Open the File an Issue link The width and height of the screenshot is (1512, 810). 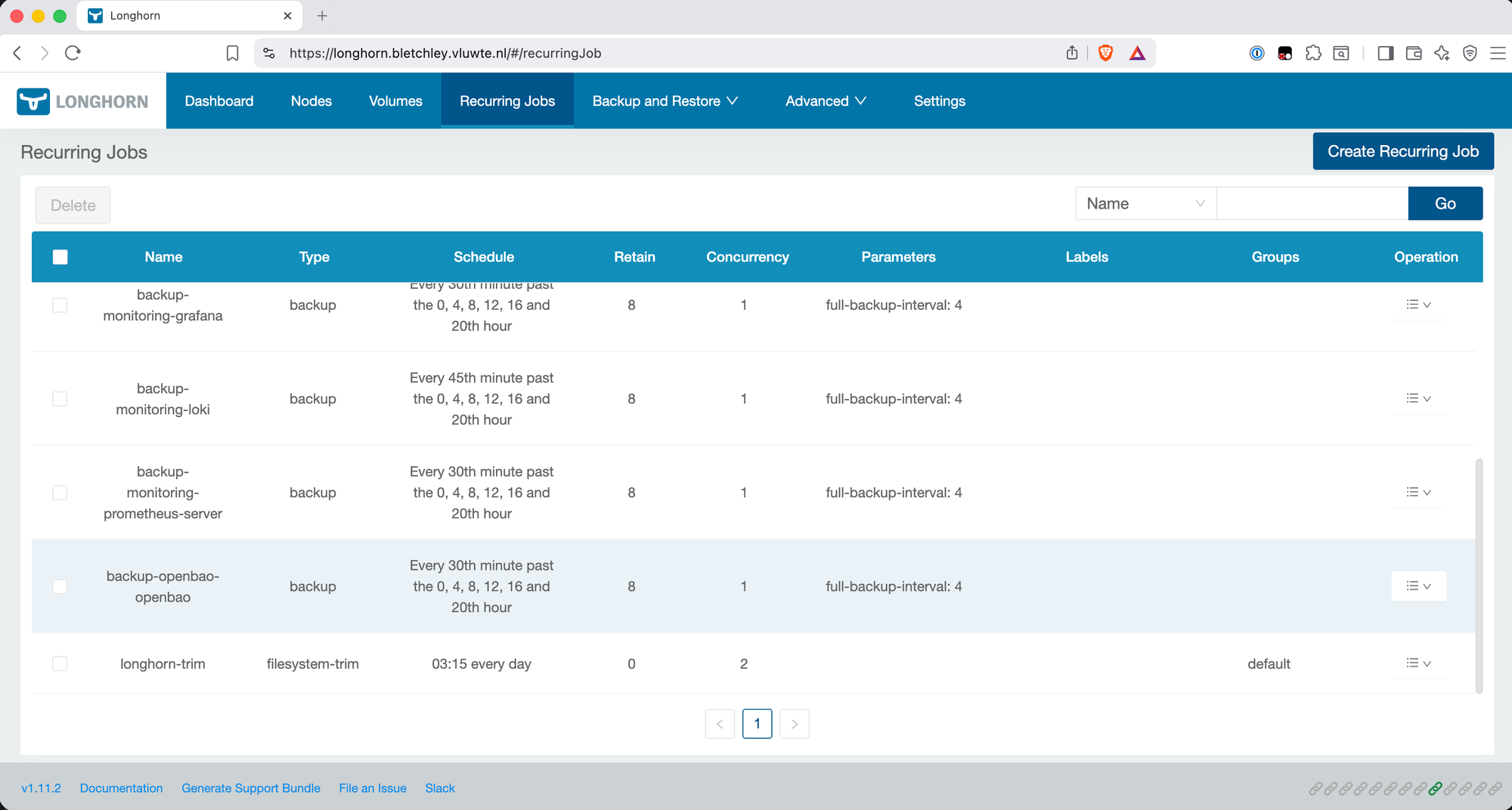(x=373, y=788)
